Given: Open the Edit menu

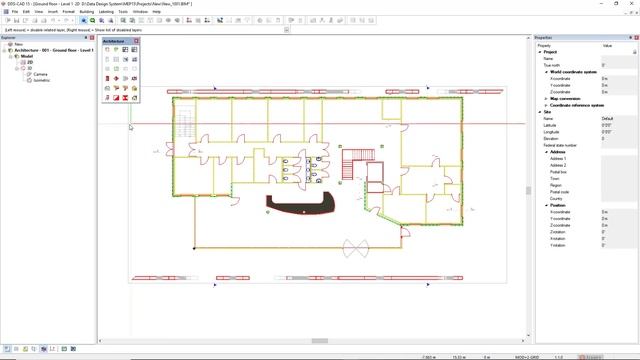Looking at the screenshot, I should [26, 12].
